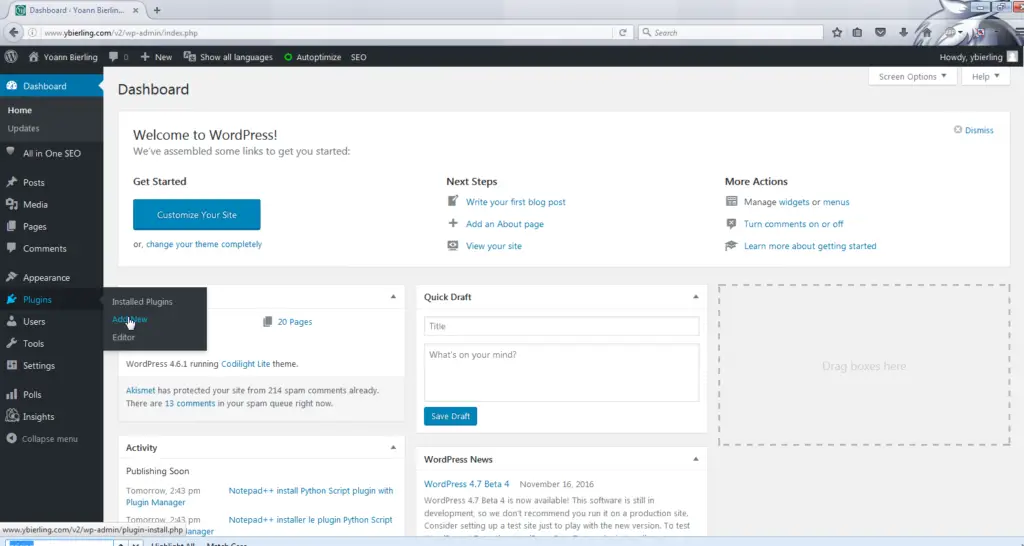Click the Save Draft button
The width and height of the screenshot is (1024, 546).
(450, 416)
